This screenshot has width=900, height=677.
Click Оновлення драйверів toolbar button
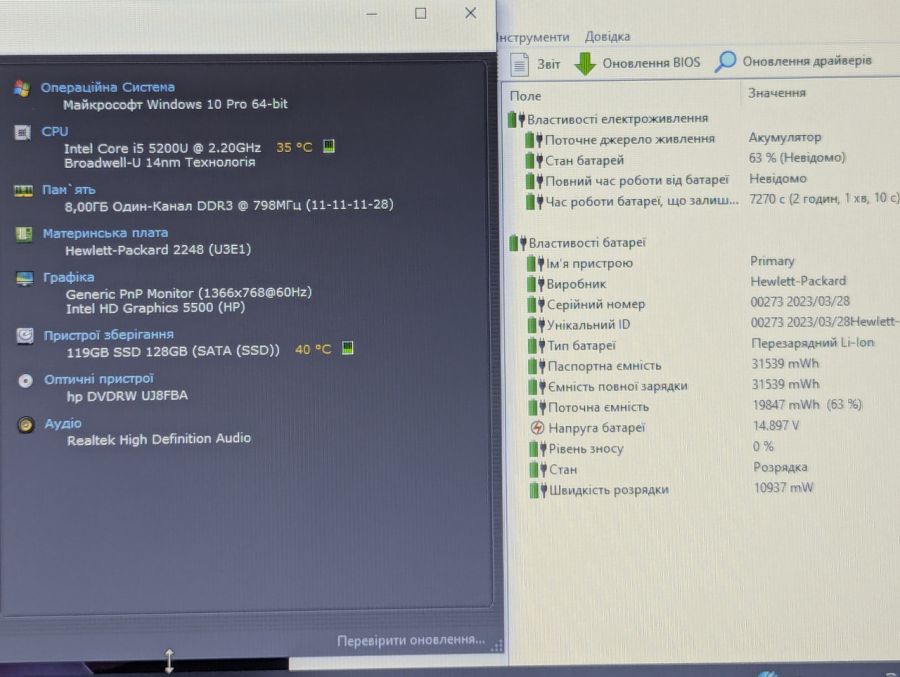click(x=794, y=61)
